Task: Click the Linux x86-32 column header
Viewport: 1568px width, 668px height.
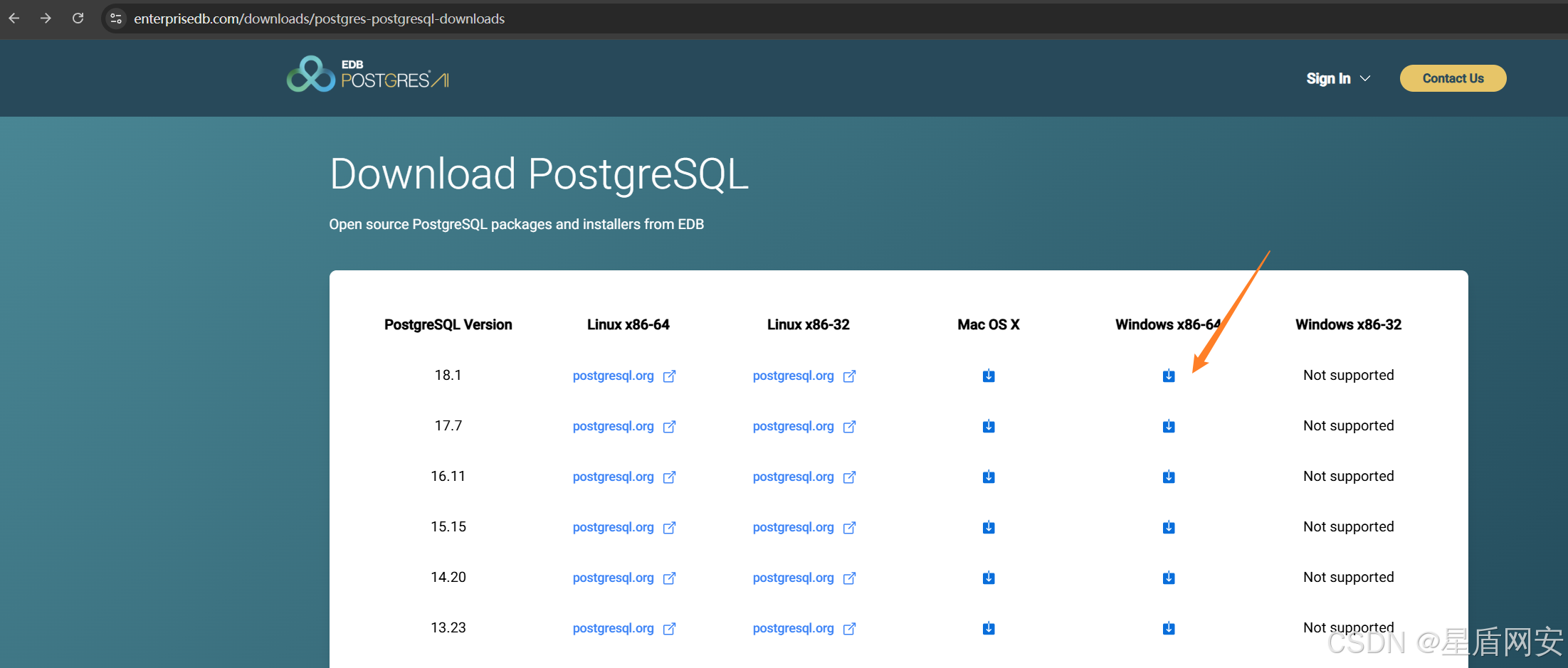Action: tap(808, 324)
